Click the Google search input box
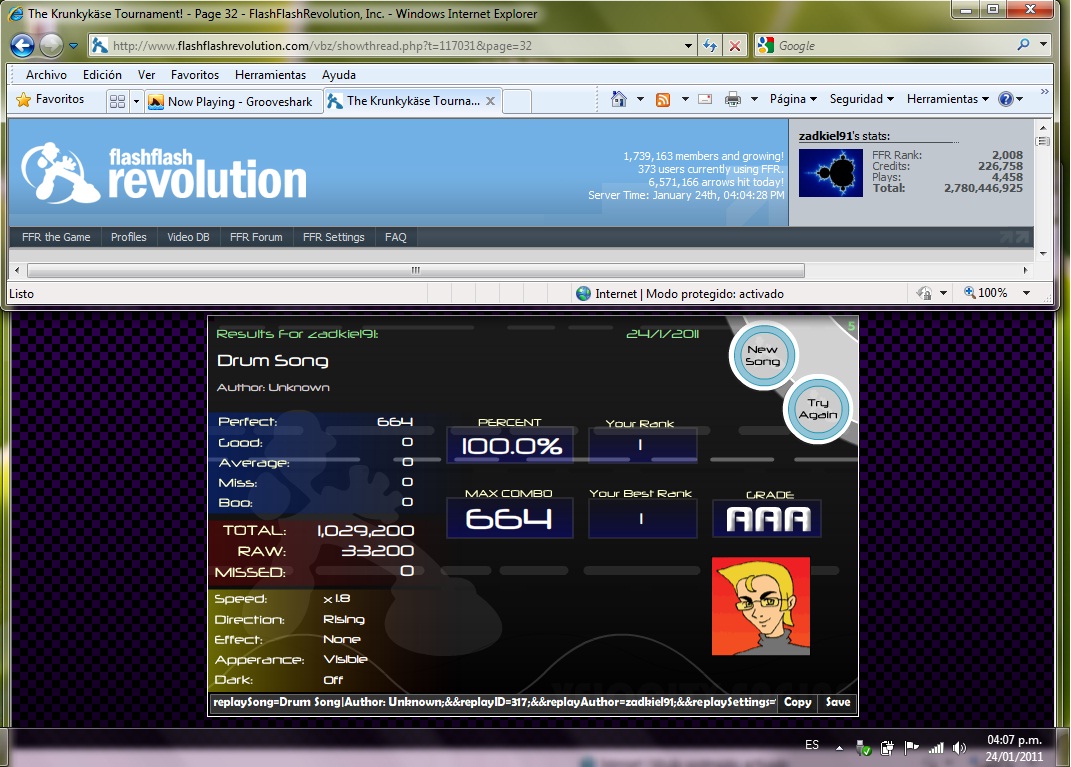The height and width of the screenshot is (767, 1071). 895,46
